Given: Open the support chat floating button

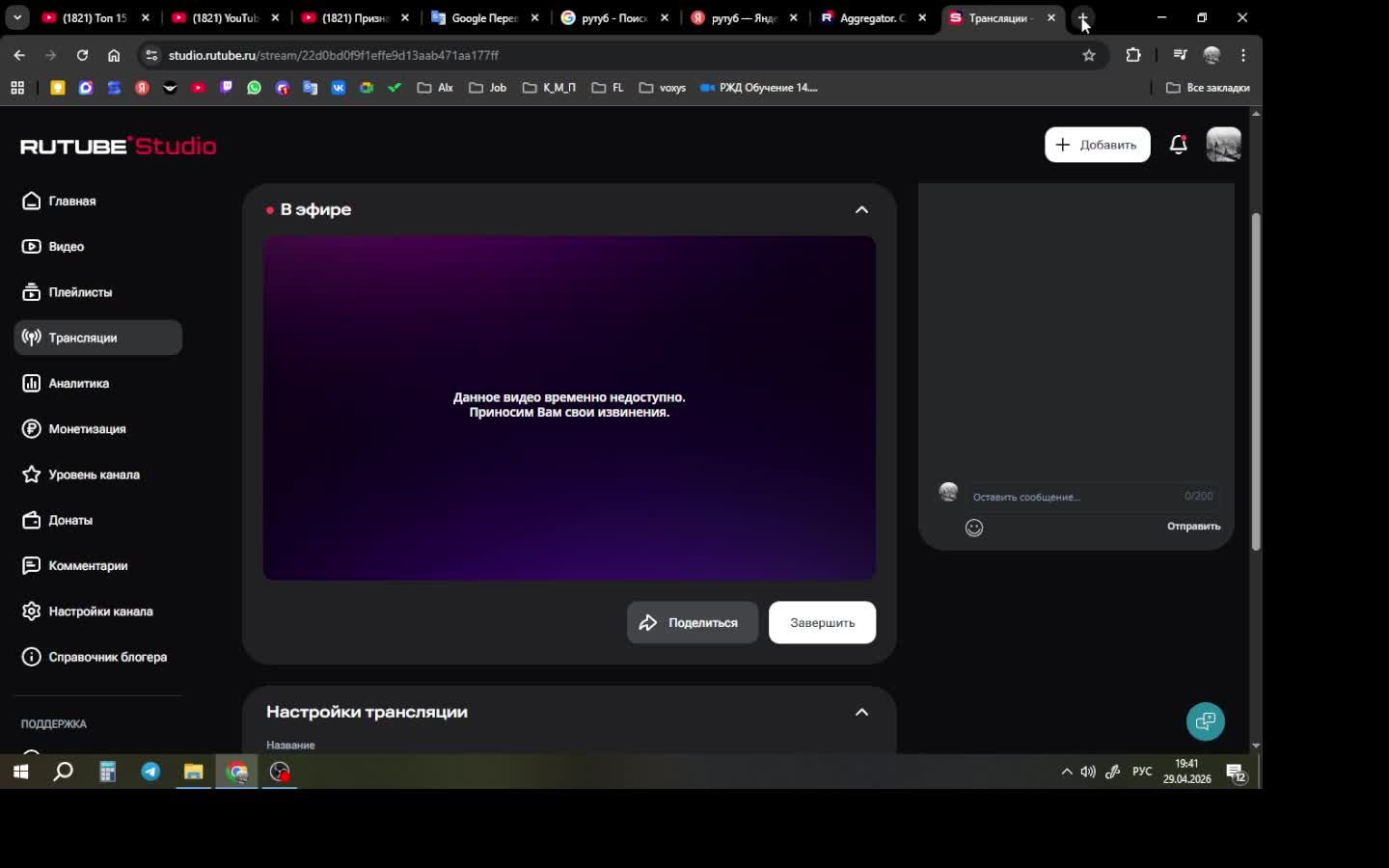Looking at the screenshot, I should 1205,721.
